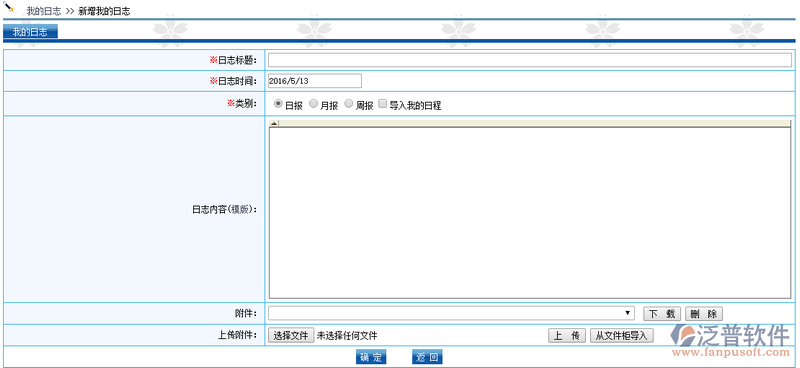800x368 pixels.
Task: Click the 未选择任何文件 text
Action: (x=347, y=335)
